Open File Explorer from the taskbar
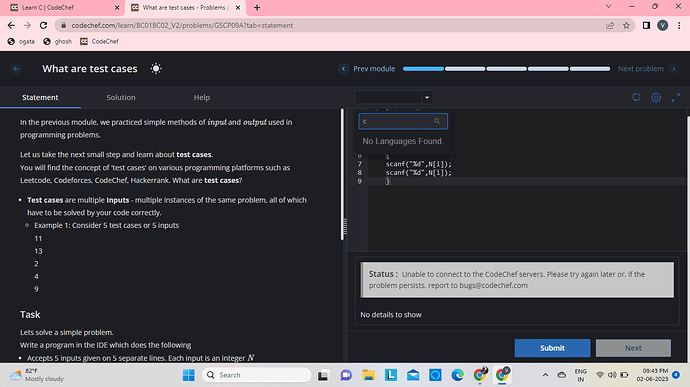This screenshot has width=690, height=387. coord(368,375)
